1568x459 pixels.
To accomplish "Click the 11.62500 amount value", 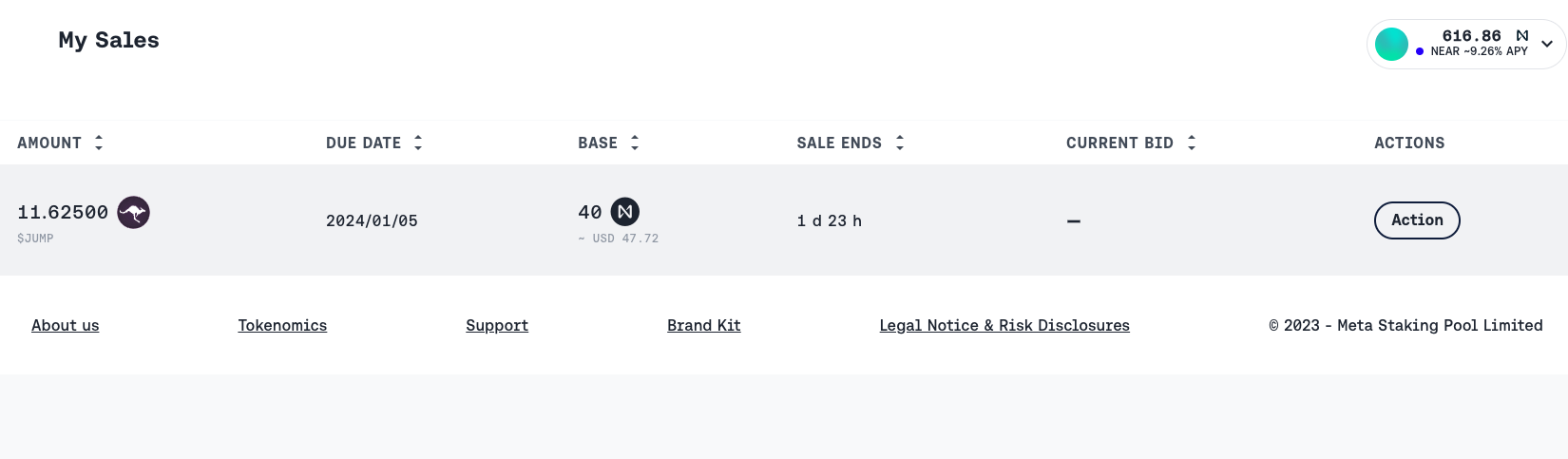I will point(63,212).
